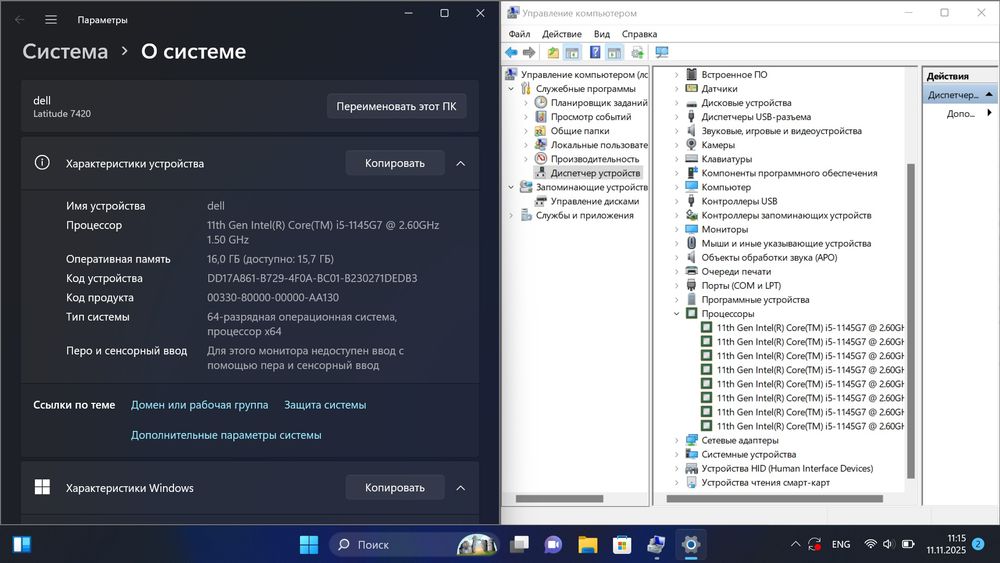Click left tree pane horizontal scrollbar

point(559,499)
